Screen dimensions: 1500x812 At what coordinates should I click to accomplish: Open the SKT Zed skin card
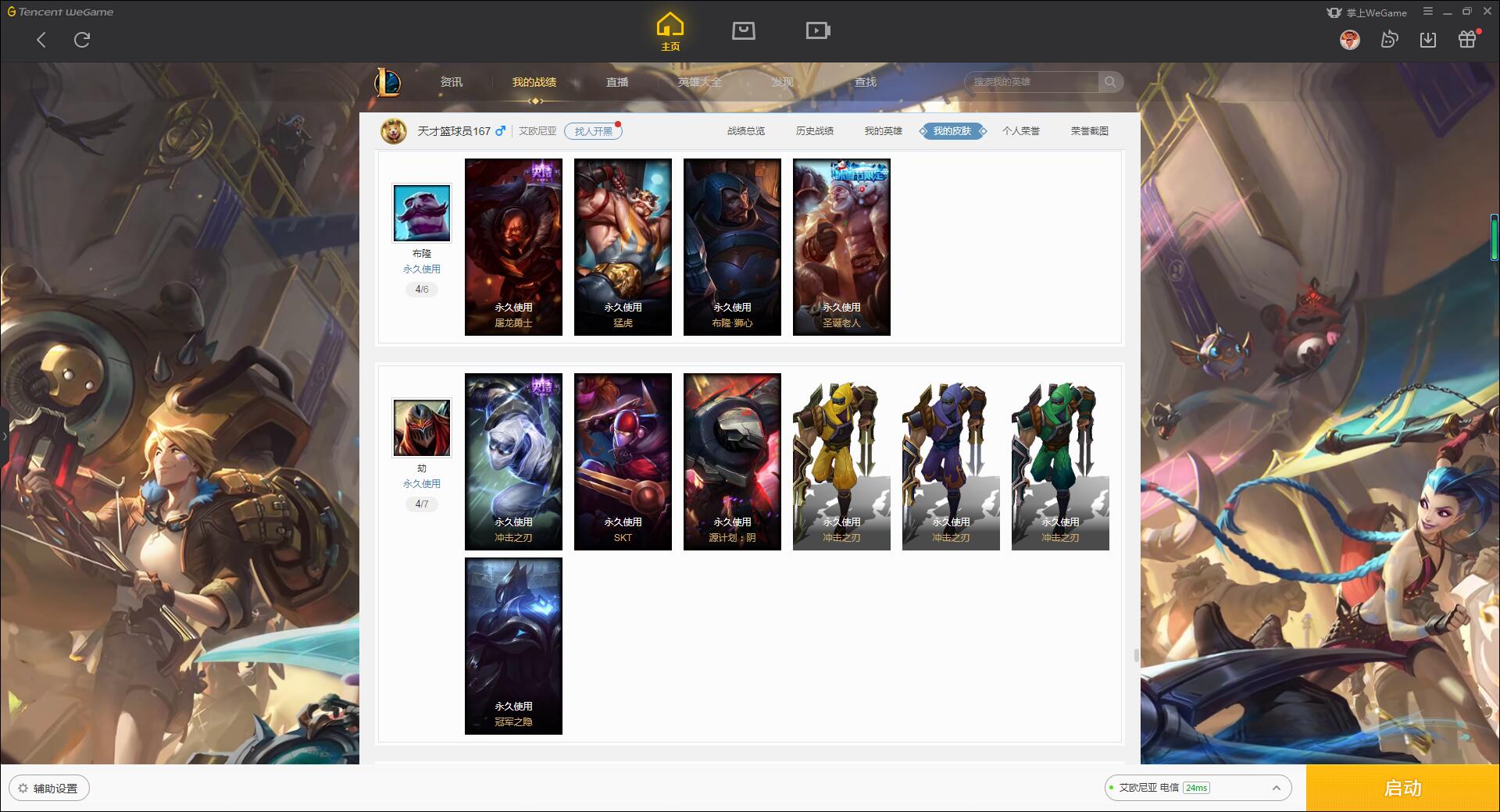pos(623,462)
